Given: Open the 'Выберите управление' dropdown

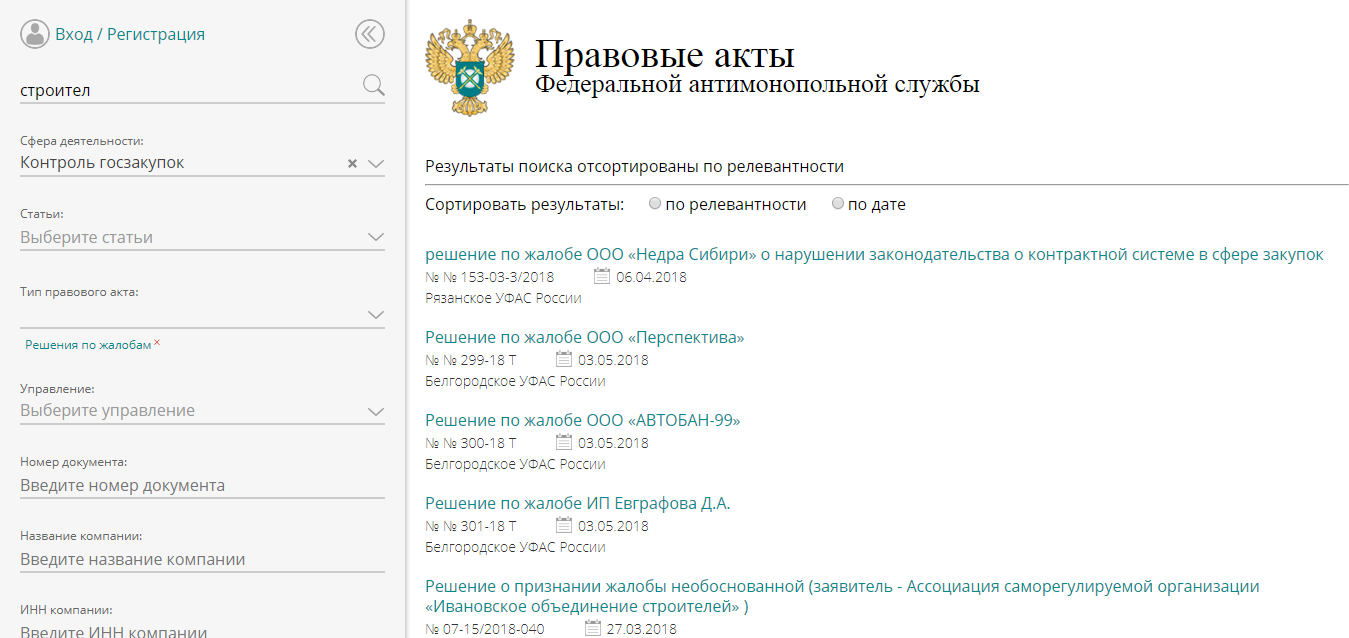Looking at the screenshot, I should (376, 411).
